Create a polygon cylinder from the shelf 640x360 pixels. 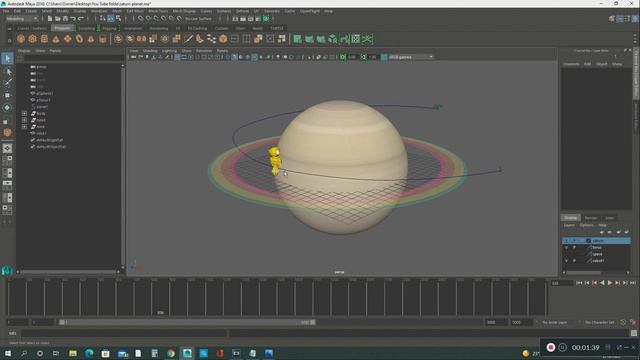pyautogui.click(x=44, y=39)
